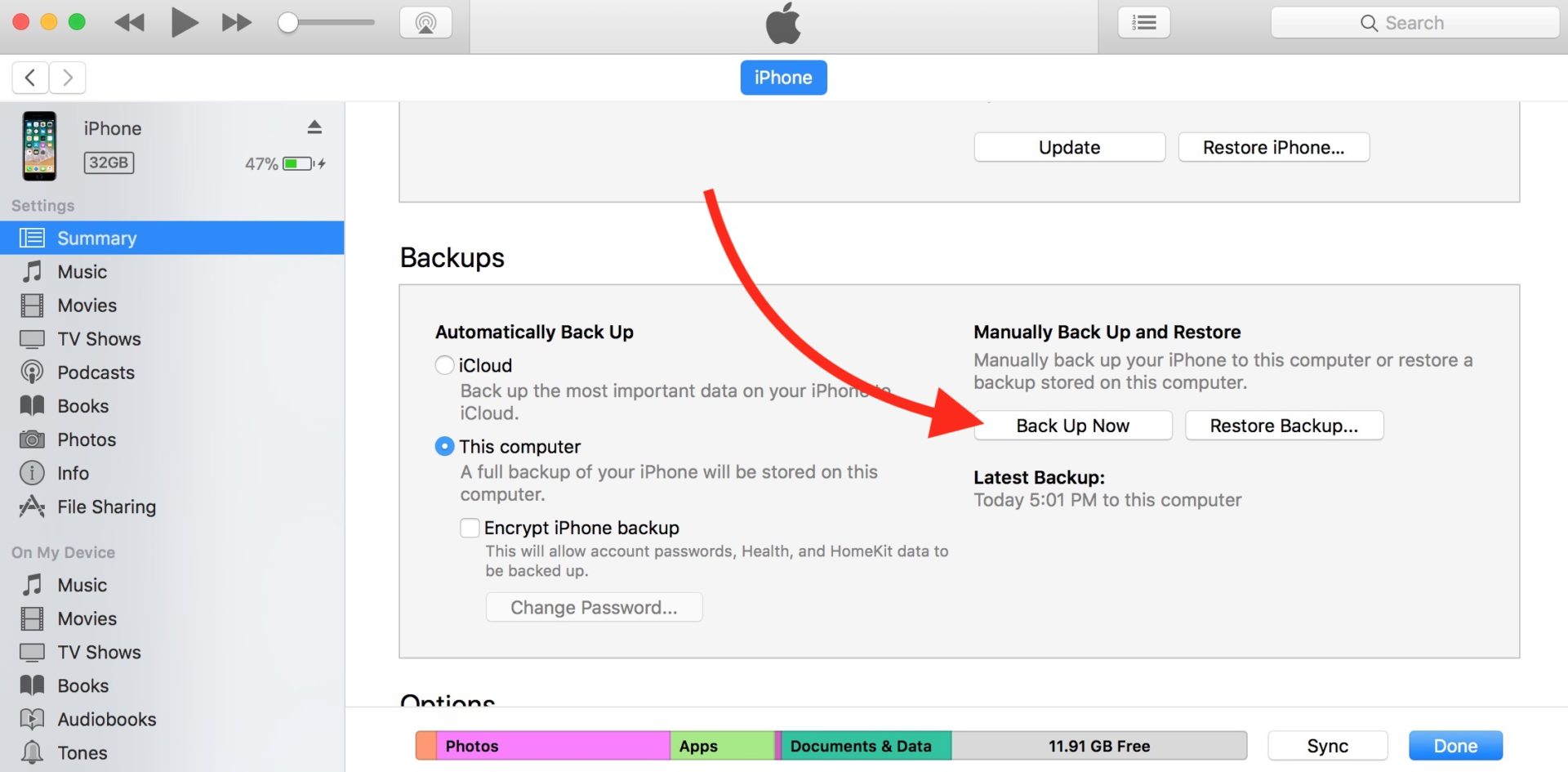1568x772 pixels.
Task: Go forward with the right chevron
Action: (68, 78)
